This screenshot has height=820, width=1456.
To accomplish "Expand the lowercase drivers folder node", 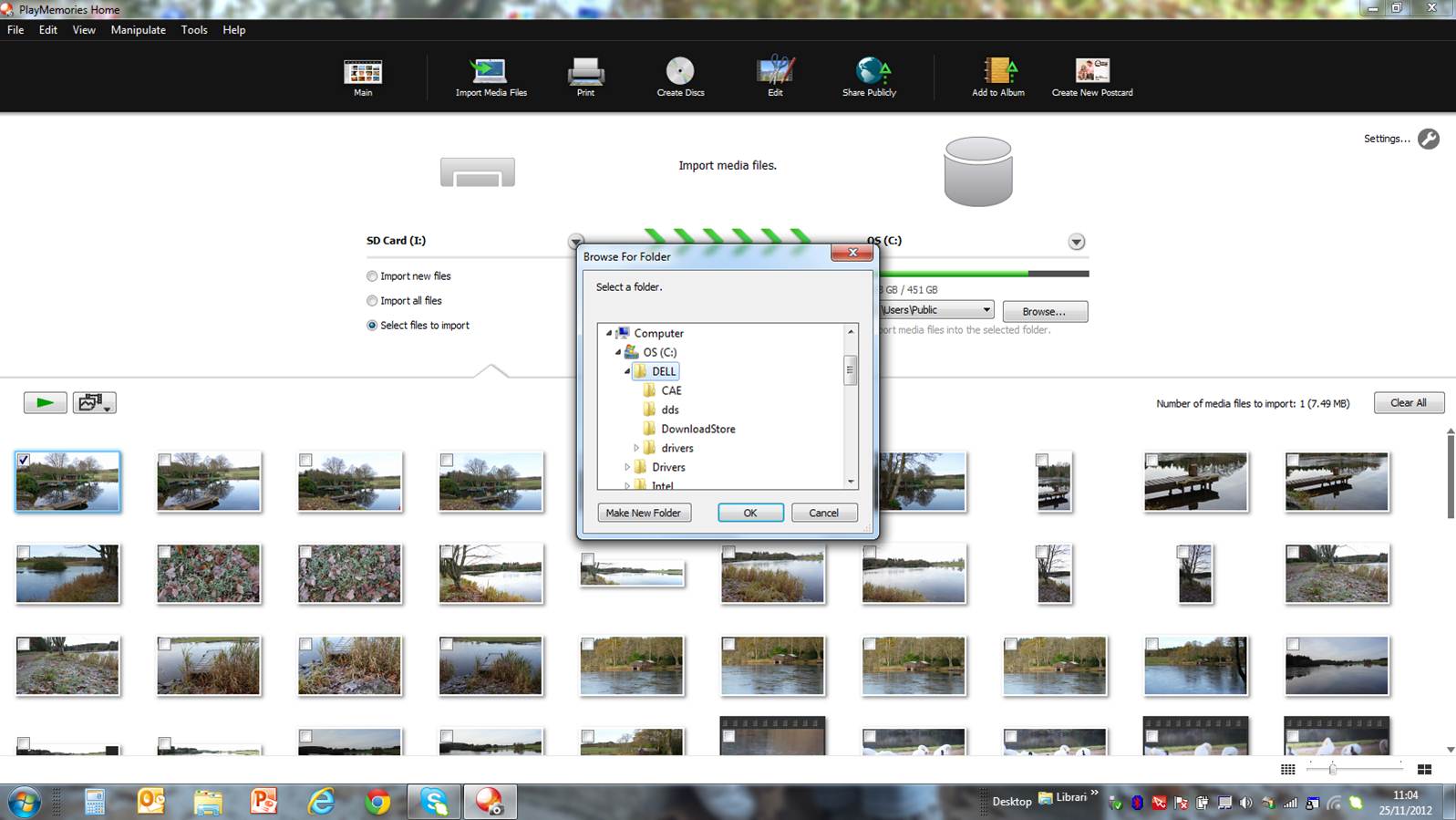I will pyautogui.click(x=636, y=448).
